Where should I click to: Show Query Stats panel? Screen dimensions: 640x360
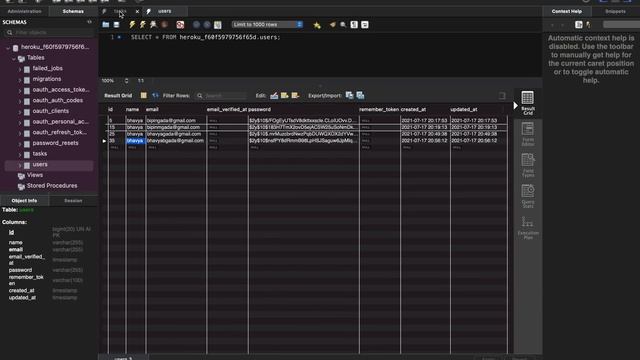(x=528, y=196)
